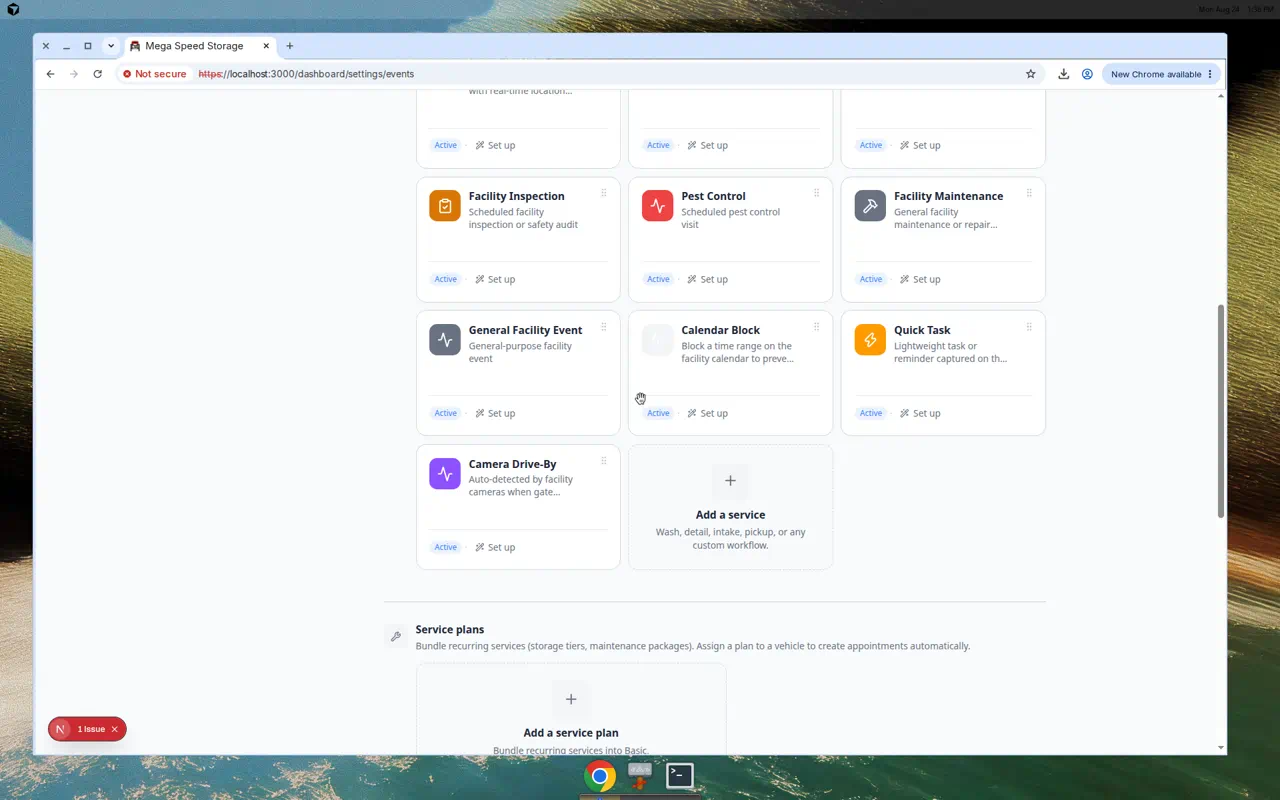Click the Camera Drive-By title
Image resolution: width=1280 pixels, height=800 pixels.
512,464
